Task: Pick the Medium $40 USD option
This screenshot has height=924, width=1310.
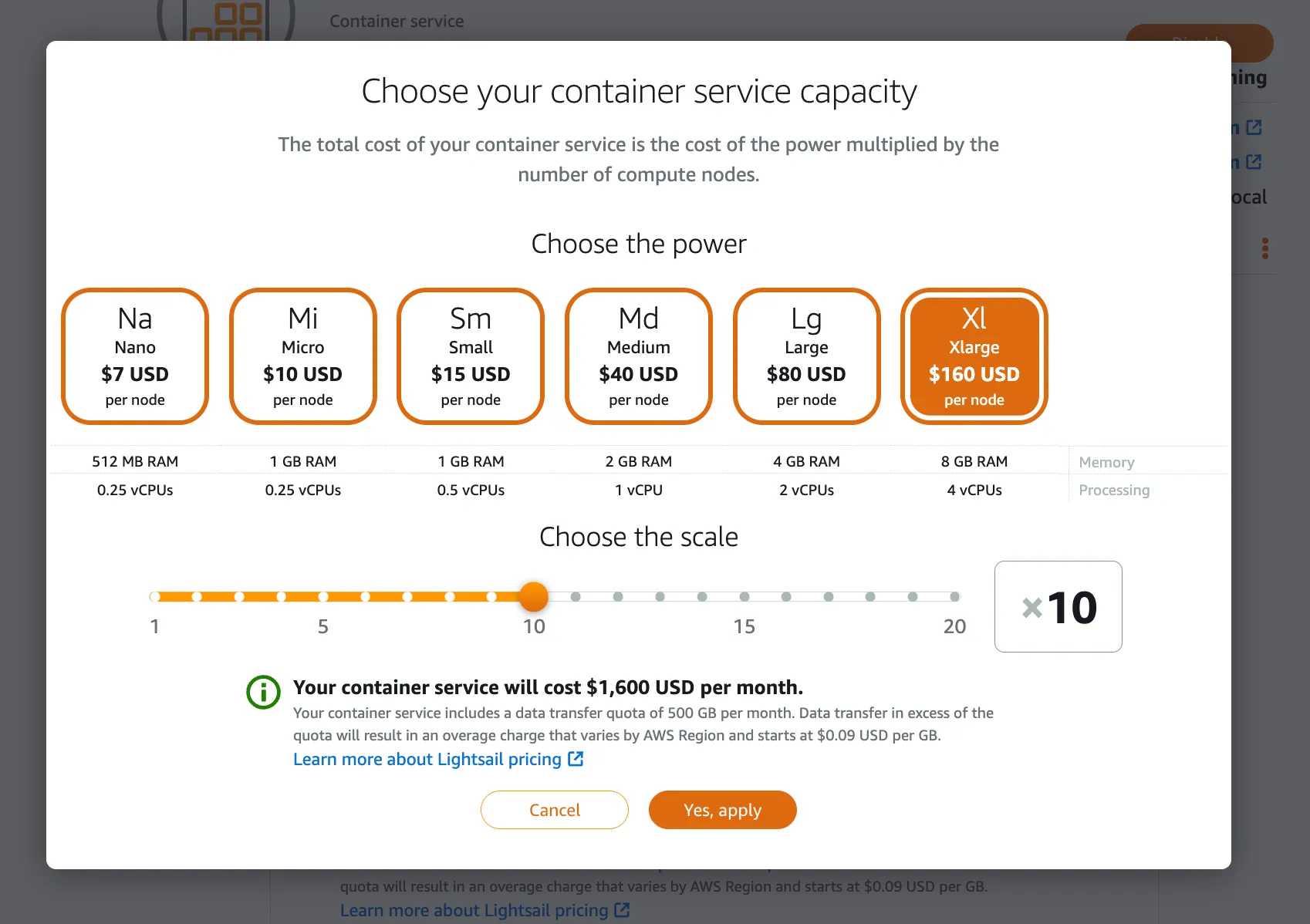Action: click(x=638, y=356)
